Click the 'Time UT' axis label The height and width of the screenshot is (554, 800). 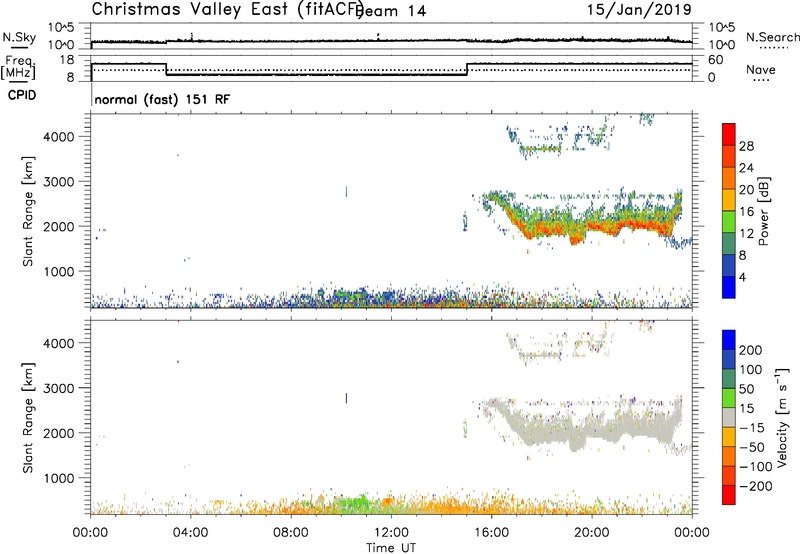coord(391,547)
